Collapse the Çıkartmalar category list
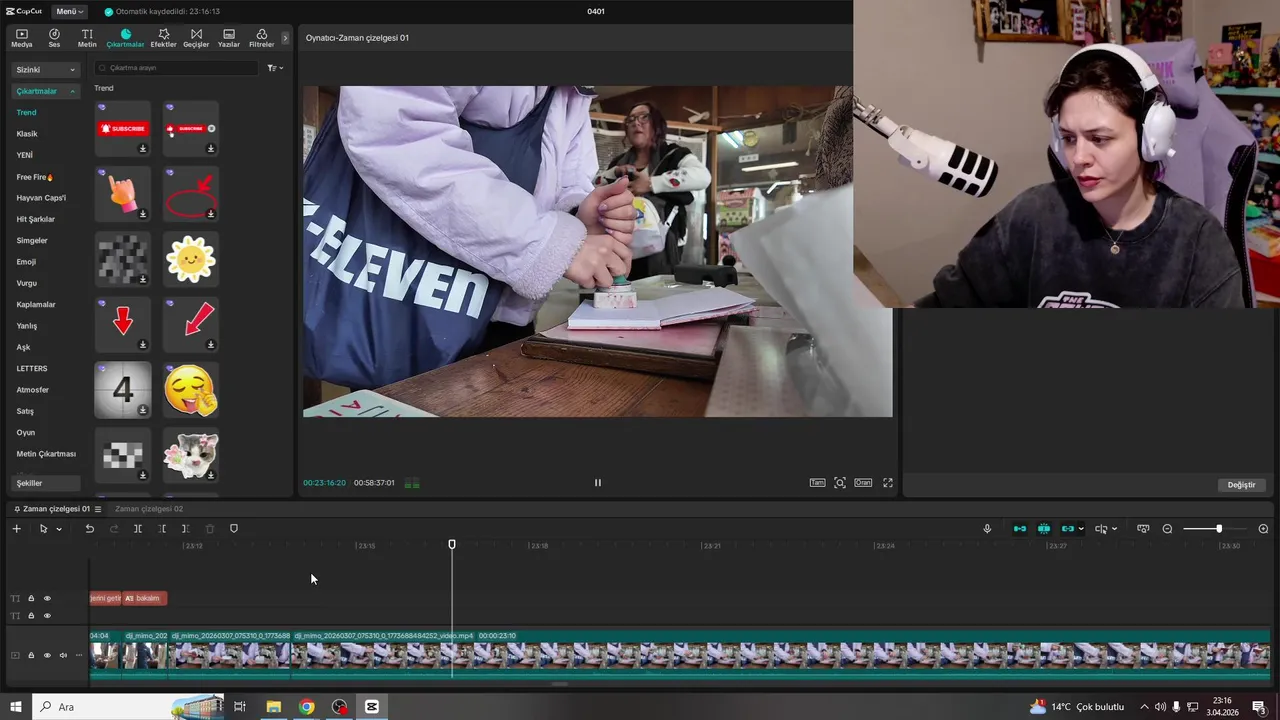Viewport: 1280px width, 720px height. click(46, 91)
